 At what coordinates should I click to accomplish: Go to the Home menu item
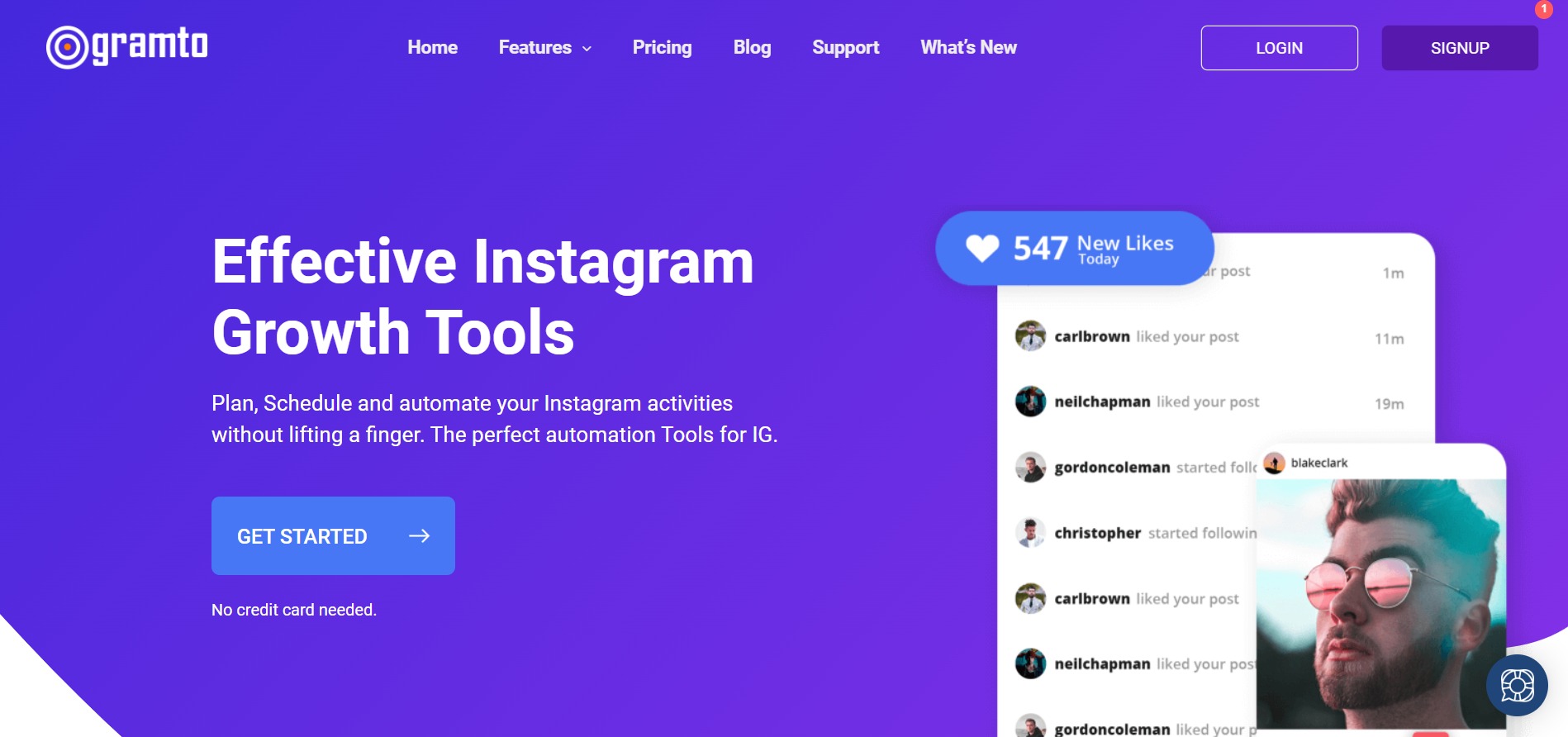(x=432, y=48)
